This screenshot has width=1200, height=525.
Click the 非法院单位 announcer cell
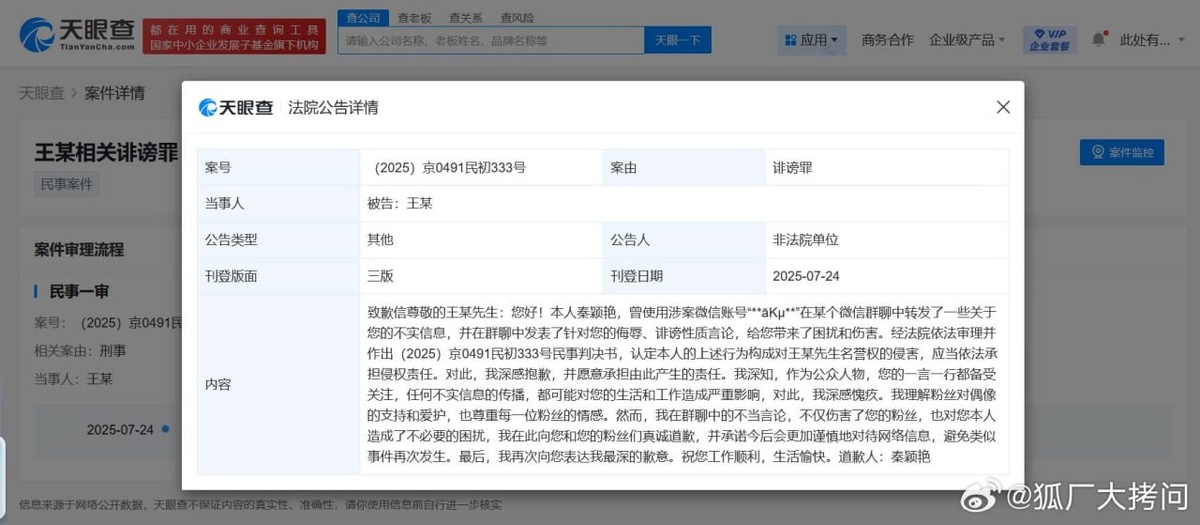886,239
